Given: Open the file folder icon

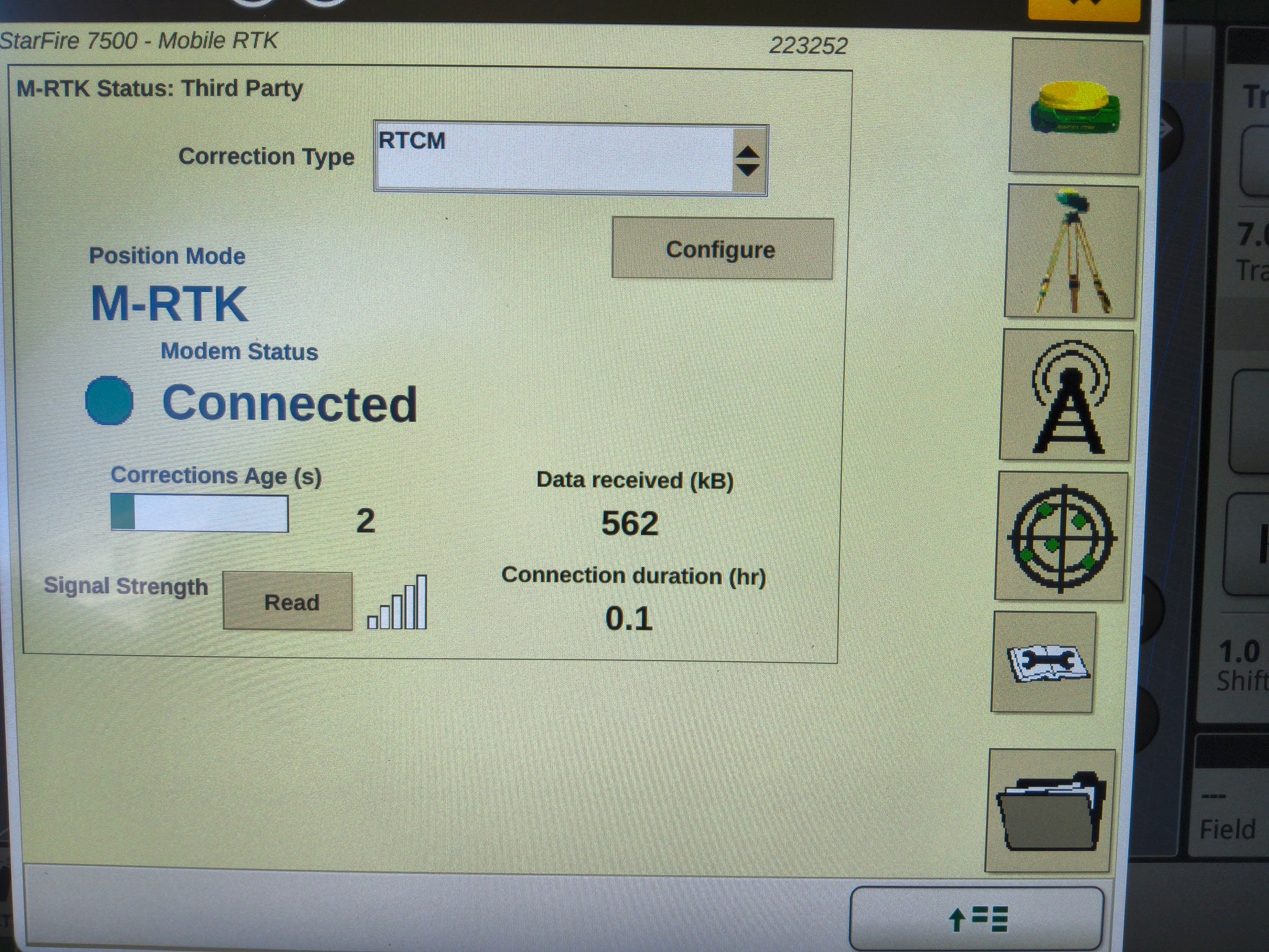Looking at the screenshot, I should tap(1051, 811).
